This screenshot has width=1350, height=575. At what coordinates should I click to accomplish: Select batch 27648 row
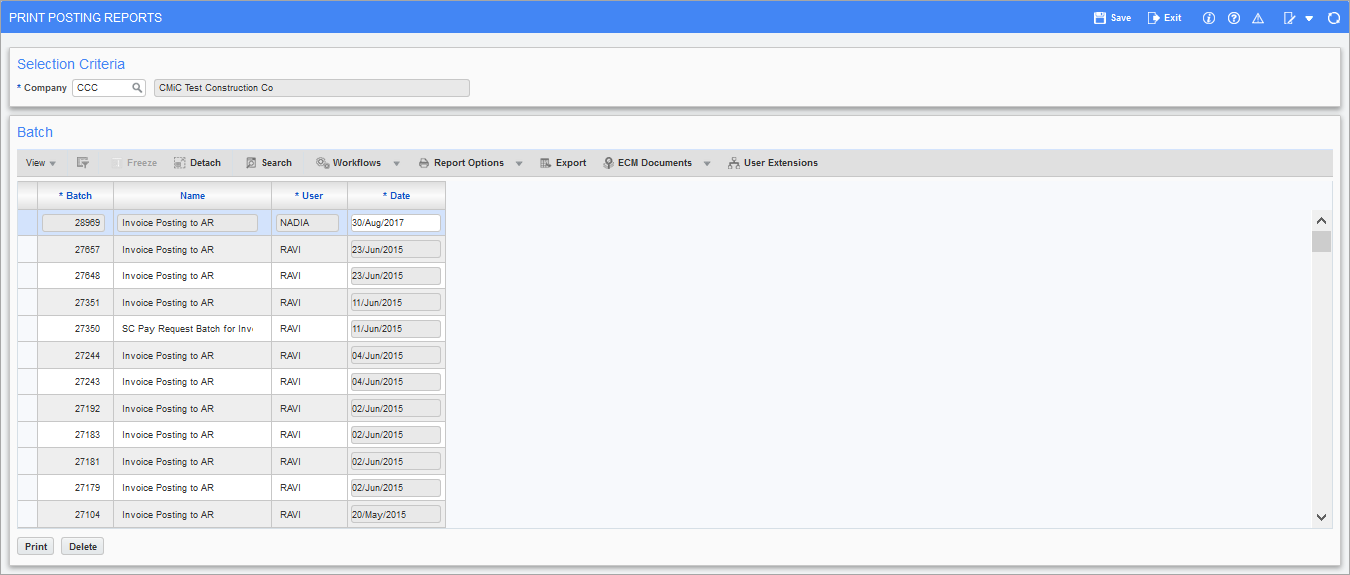pyautogui.click(x=231, y=276)
